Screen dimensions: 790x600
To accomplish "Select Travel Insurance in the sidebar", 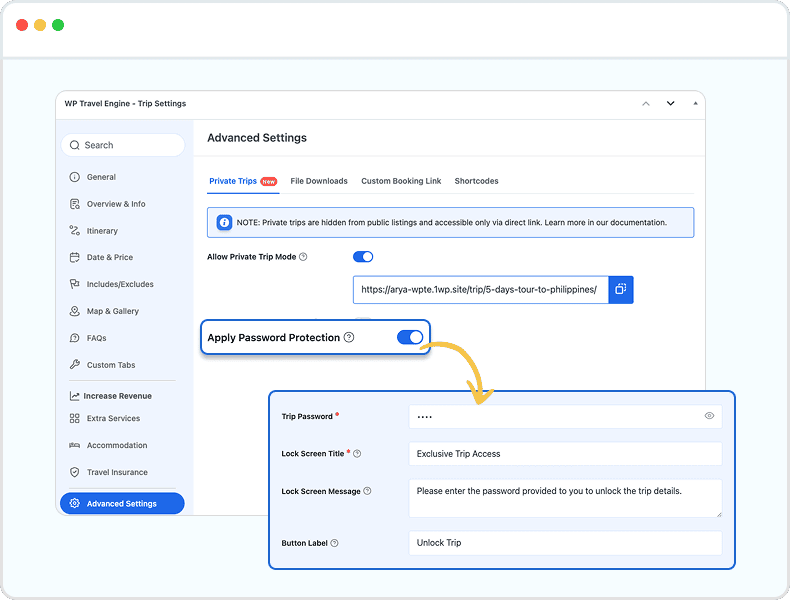I will pyautogui.click(x=116, y=472).
